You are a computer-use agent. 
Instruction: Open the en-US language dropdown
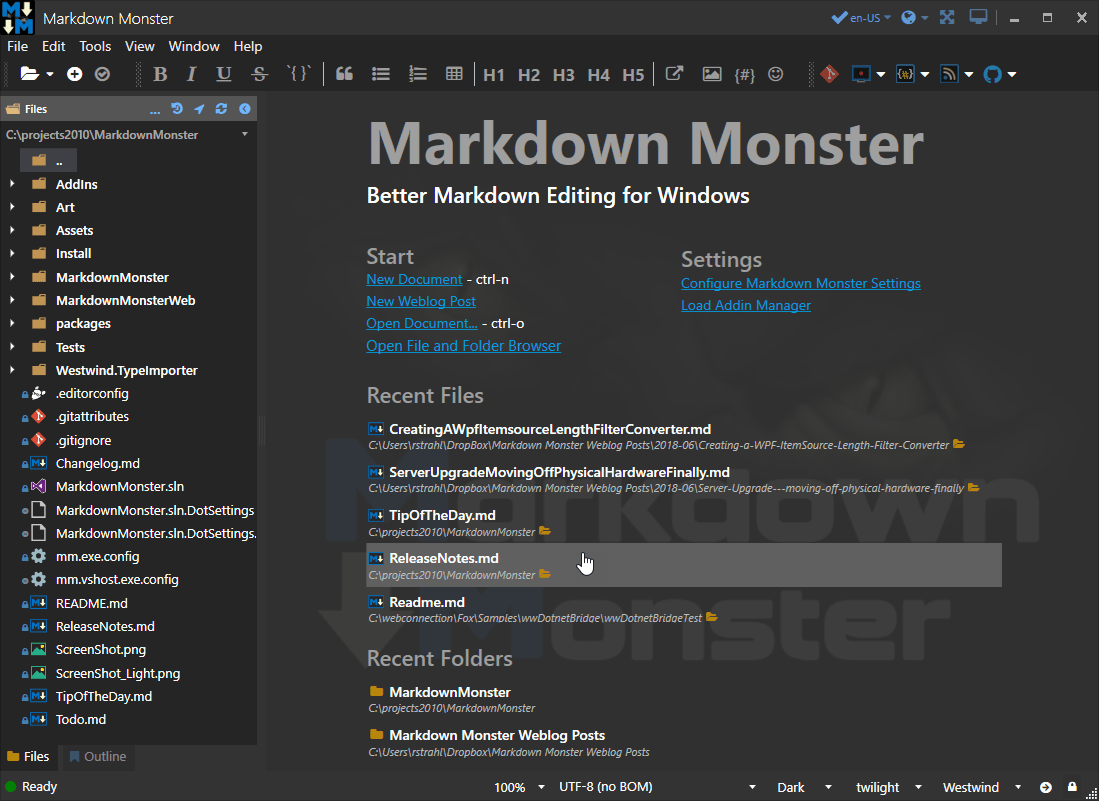point(860,17)
